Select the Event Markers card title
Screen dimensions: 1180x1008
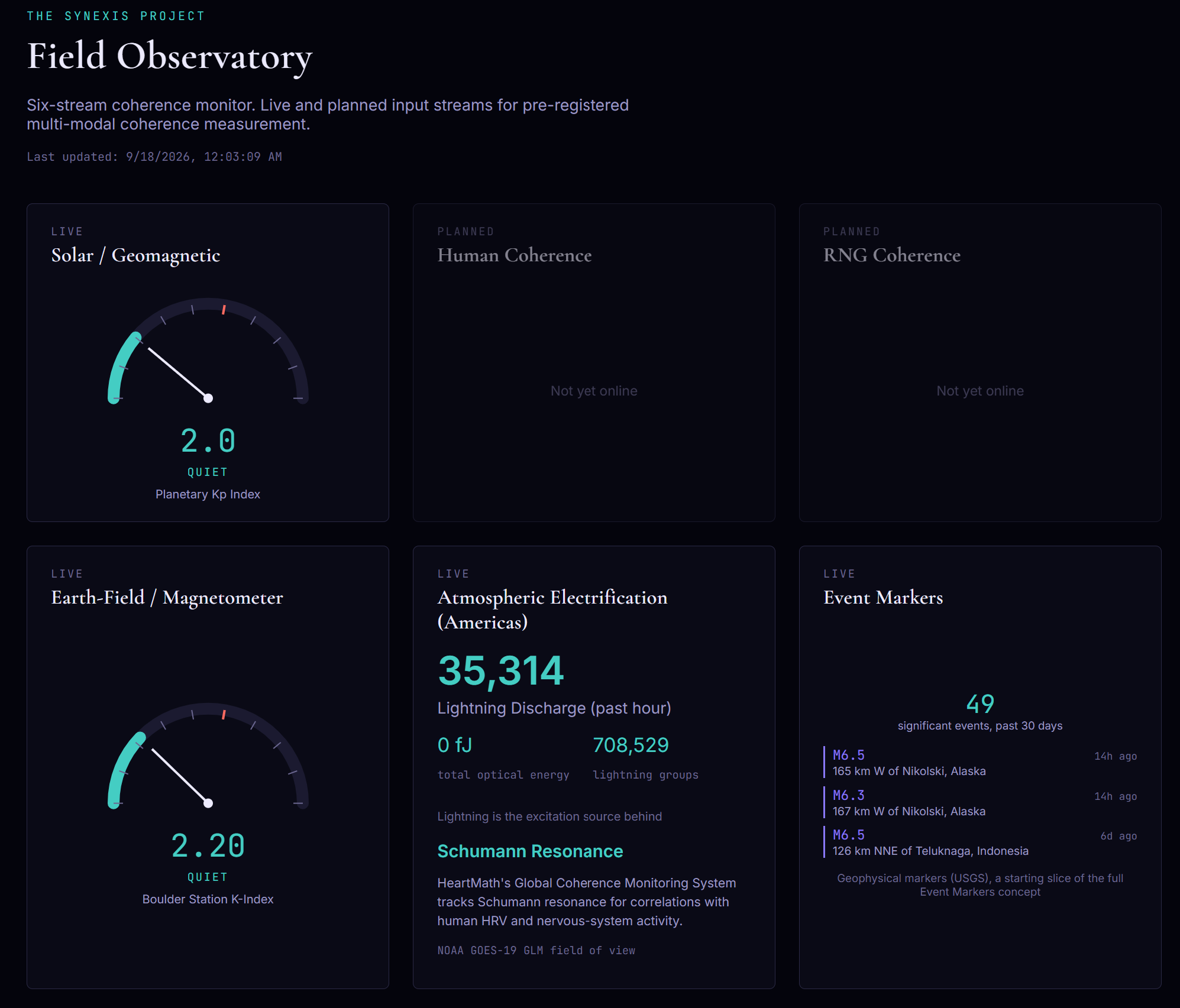[x=883, y=598]
